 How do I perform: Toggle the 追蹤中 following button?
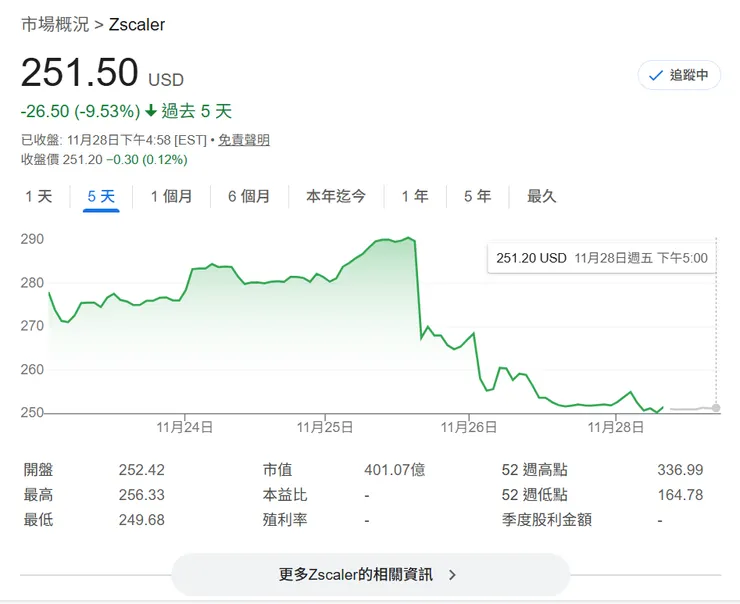tap(679, 75)
